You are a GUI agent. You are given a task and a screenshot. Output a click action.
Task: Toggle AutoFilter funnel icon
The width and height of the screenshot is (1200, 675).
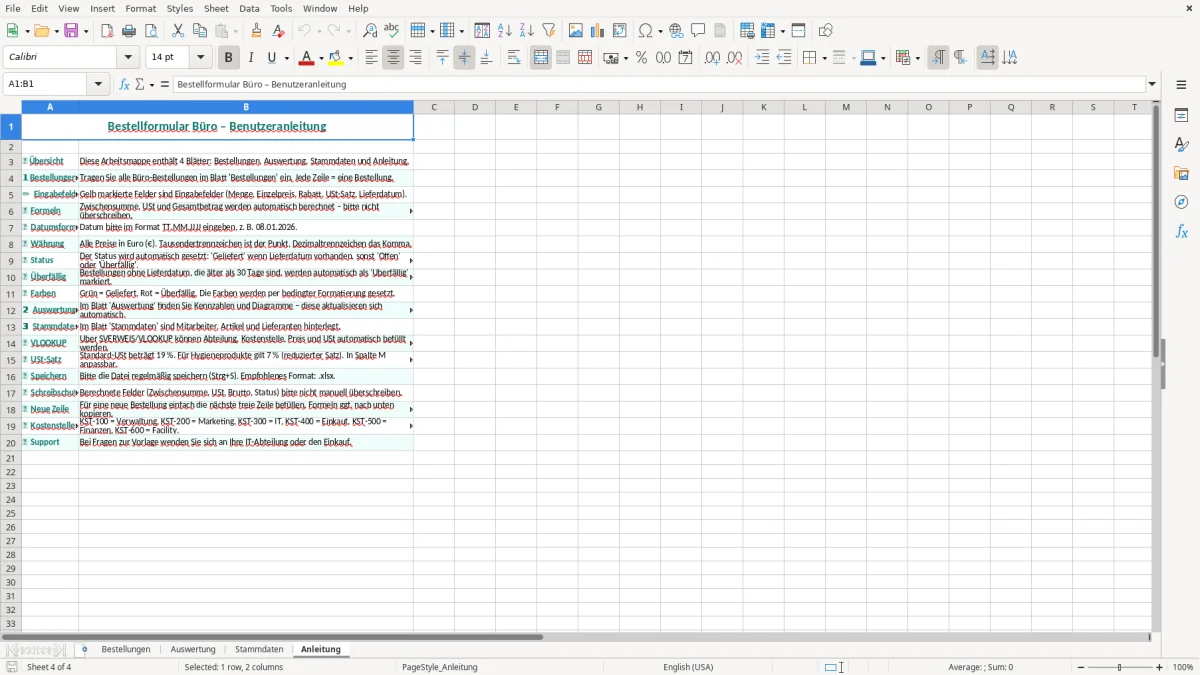549,31
